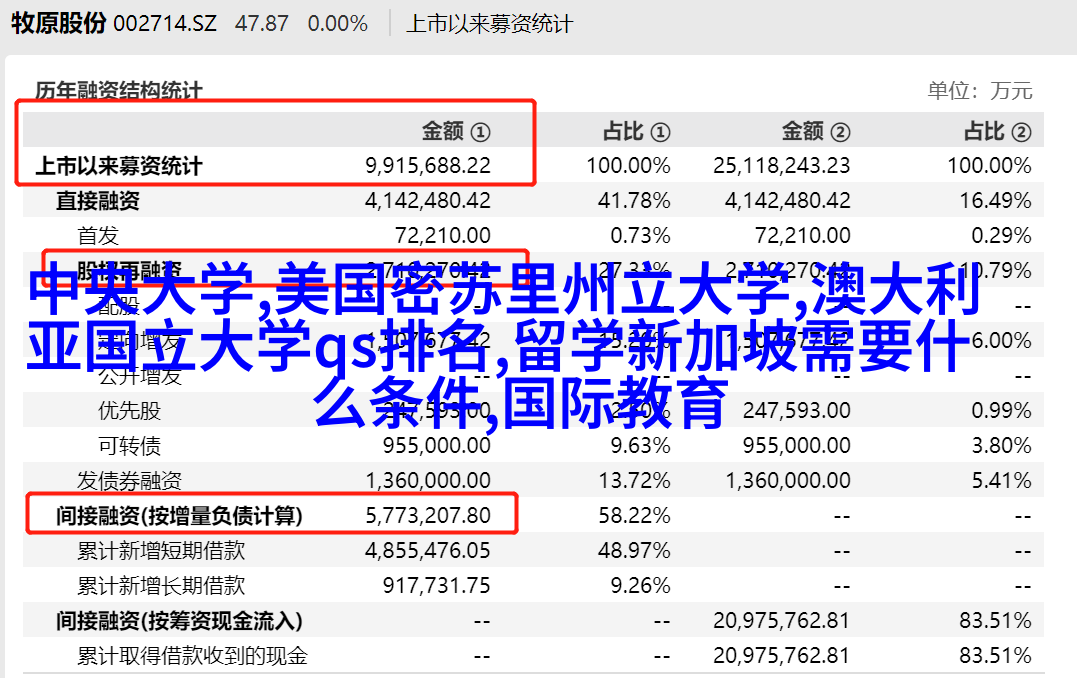Click 13.72% in the 发债券融资 row

click(634, 481)
